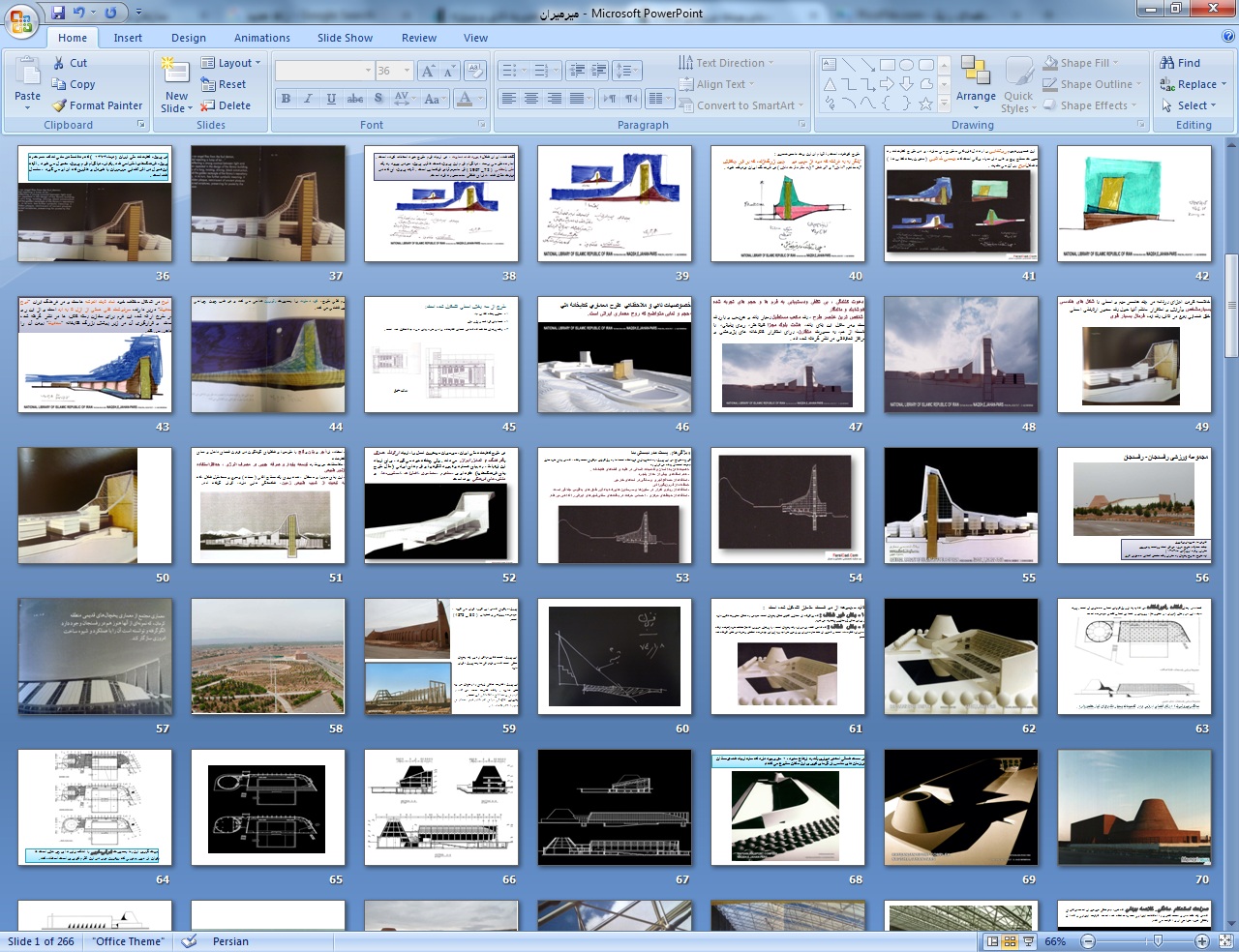Toggle Bold formatting

(286, 99)
